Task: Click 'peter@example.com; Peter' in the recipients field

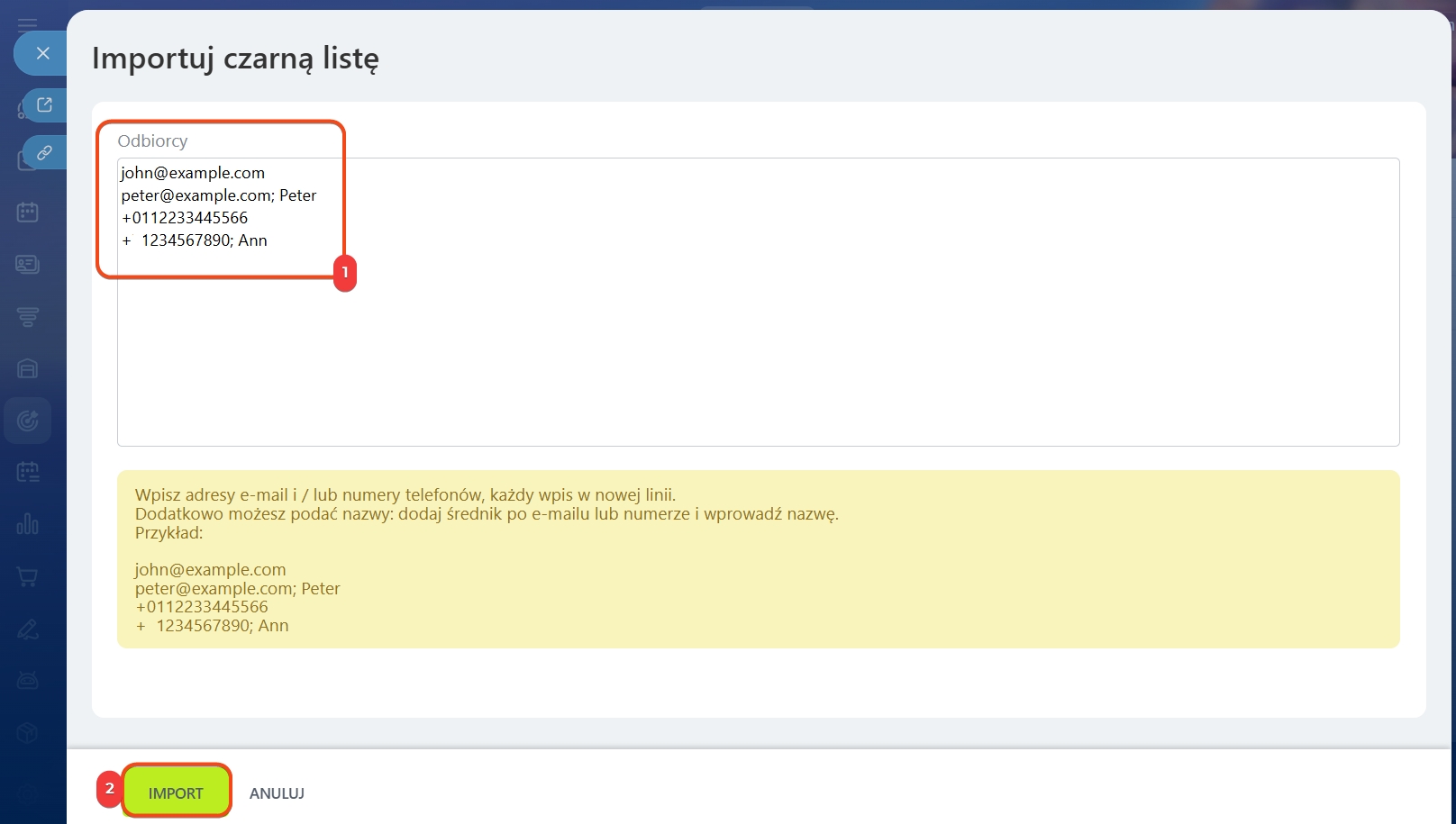Action: point(219,195)
